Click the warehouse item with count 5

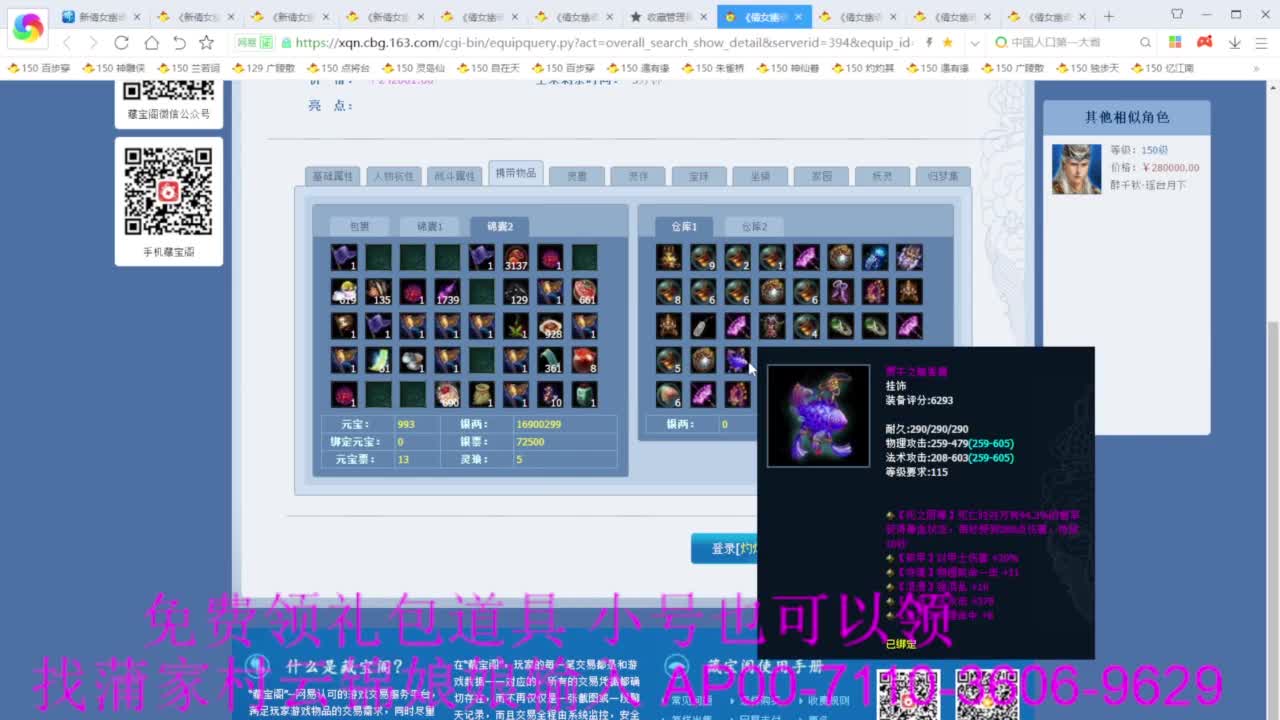click(669, 360)
